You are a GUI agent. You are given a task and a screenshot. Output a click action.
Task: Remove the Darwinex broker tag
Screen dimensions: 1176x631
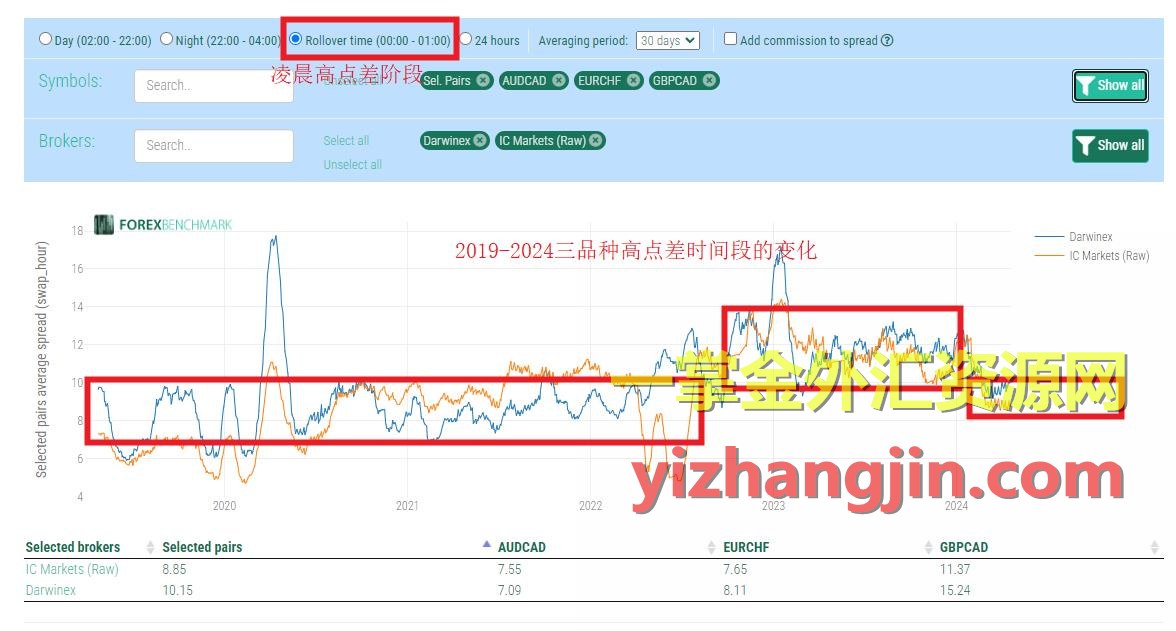click(x=480, y=140)
